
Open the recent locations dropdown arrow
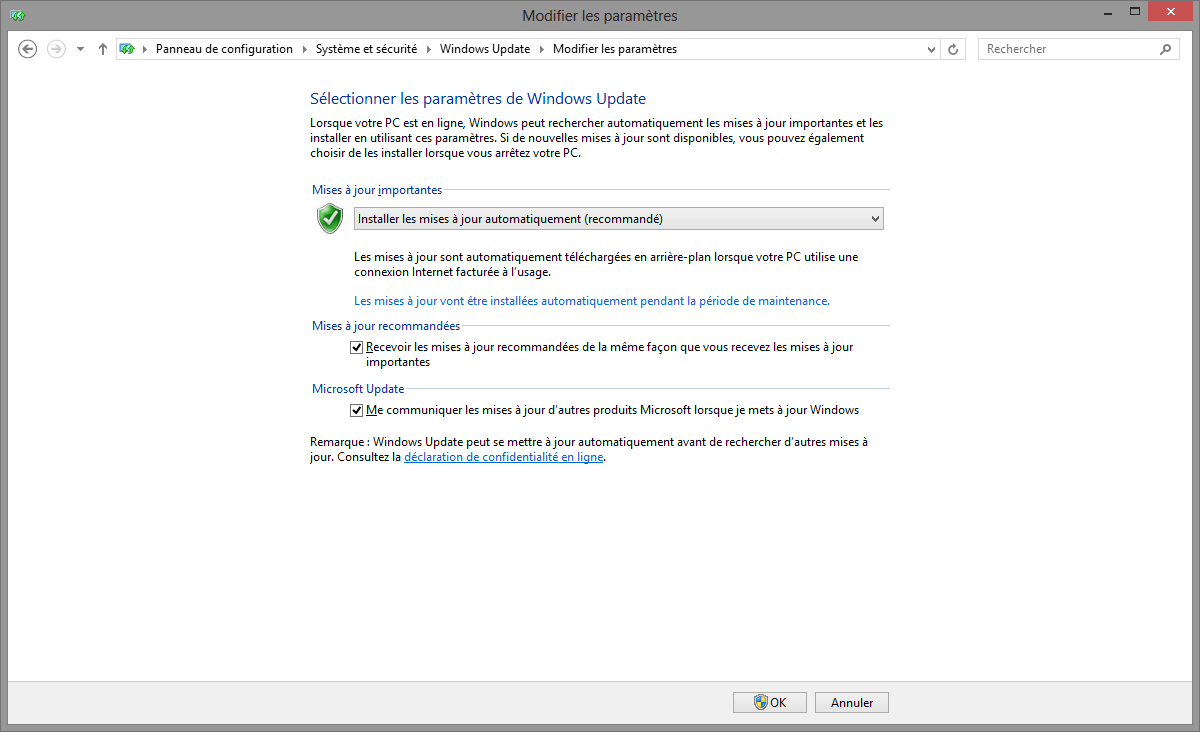[80, 49]
